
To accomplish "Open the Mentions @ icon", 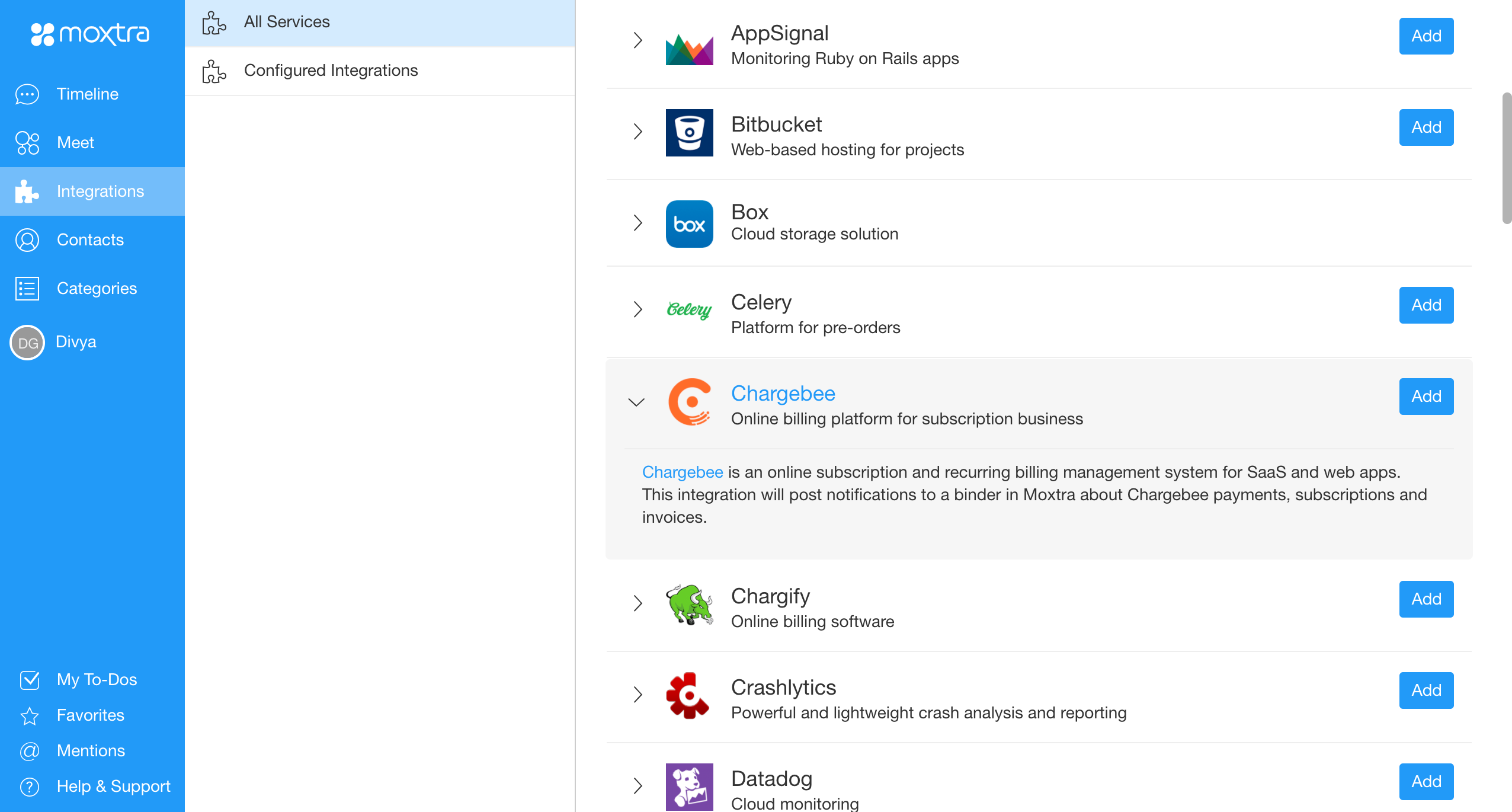I will tap(30, 751).
